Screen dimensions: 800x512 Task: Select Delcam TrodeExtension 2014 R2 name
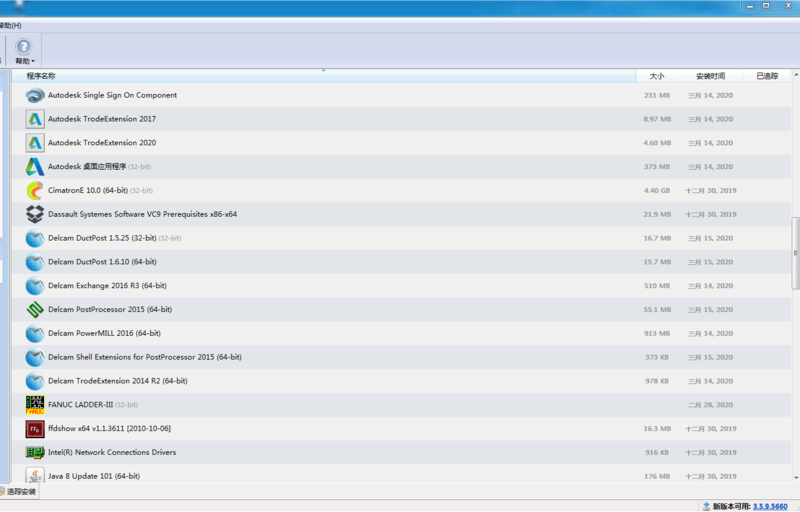coord(117,381)
